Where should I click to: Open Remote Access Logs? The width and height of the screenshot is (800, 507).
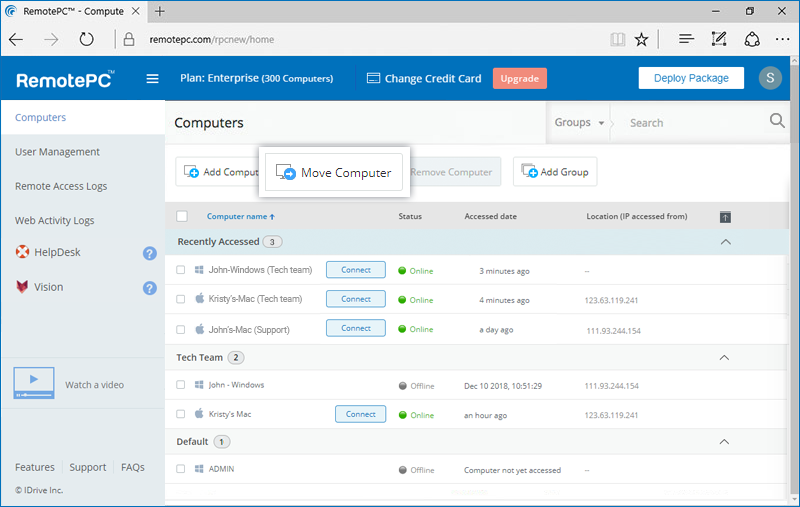[x=61, y=186]
